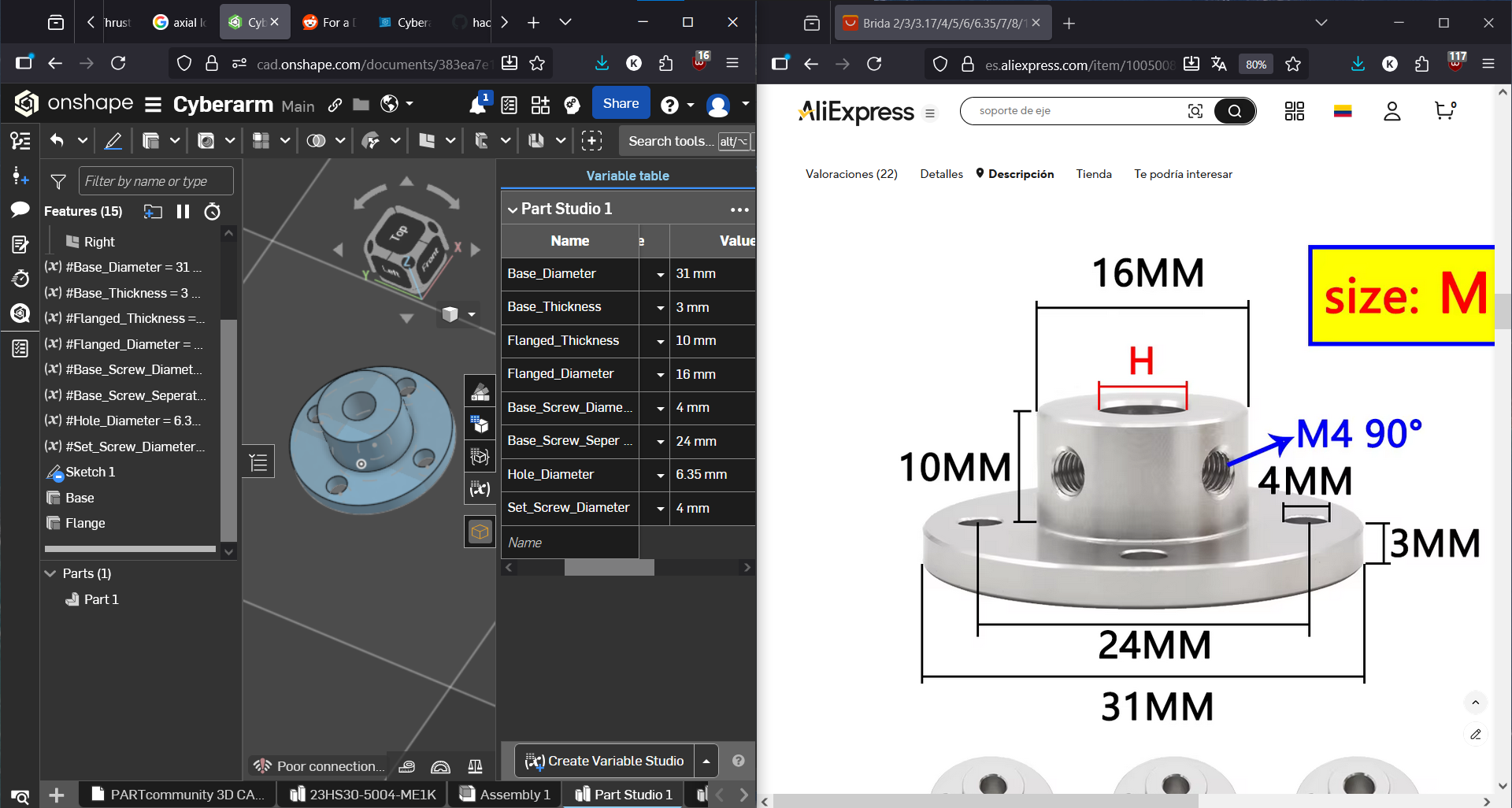Screen dimensions: 1512x808
Task: Open the variable table panel icon
Action: 480,489
